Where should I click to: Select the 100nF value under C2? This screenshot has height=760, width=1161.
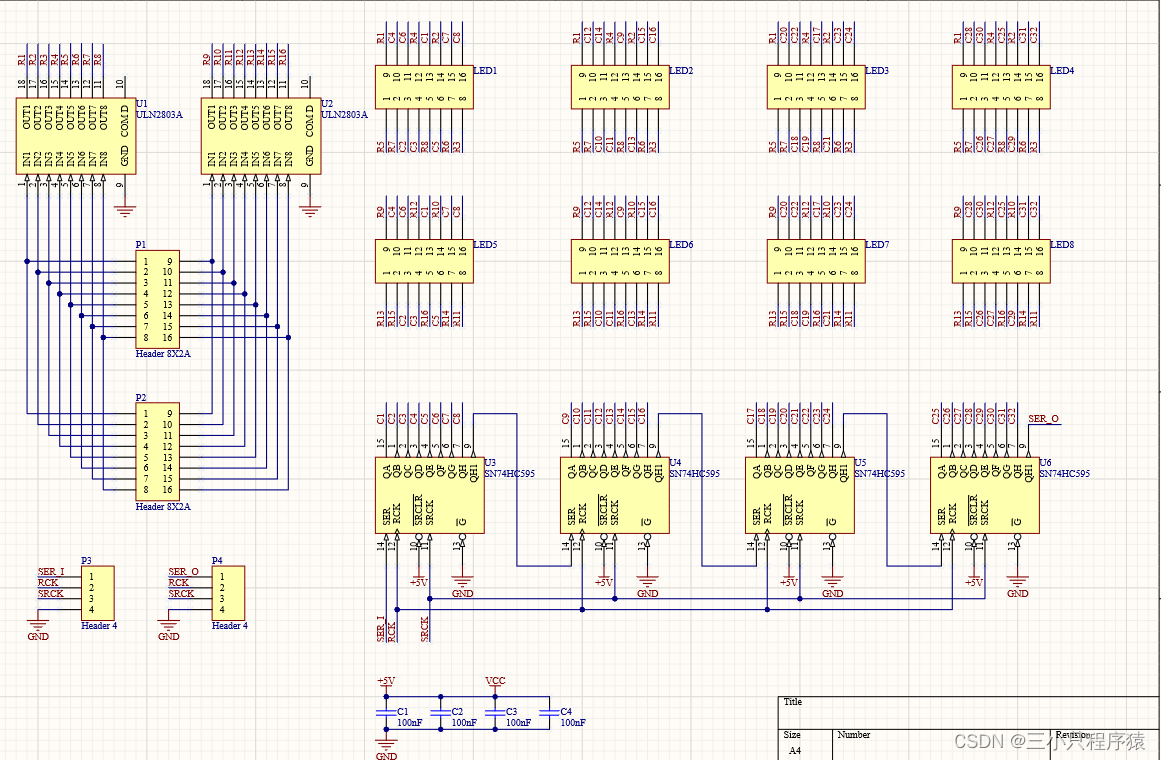464,722
